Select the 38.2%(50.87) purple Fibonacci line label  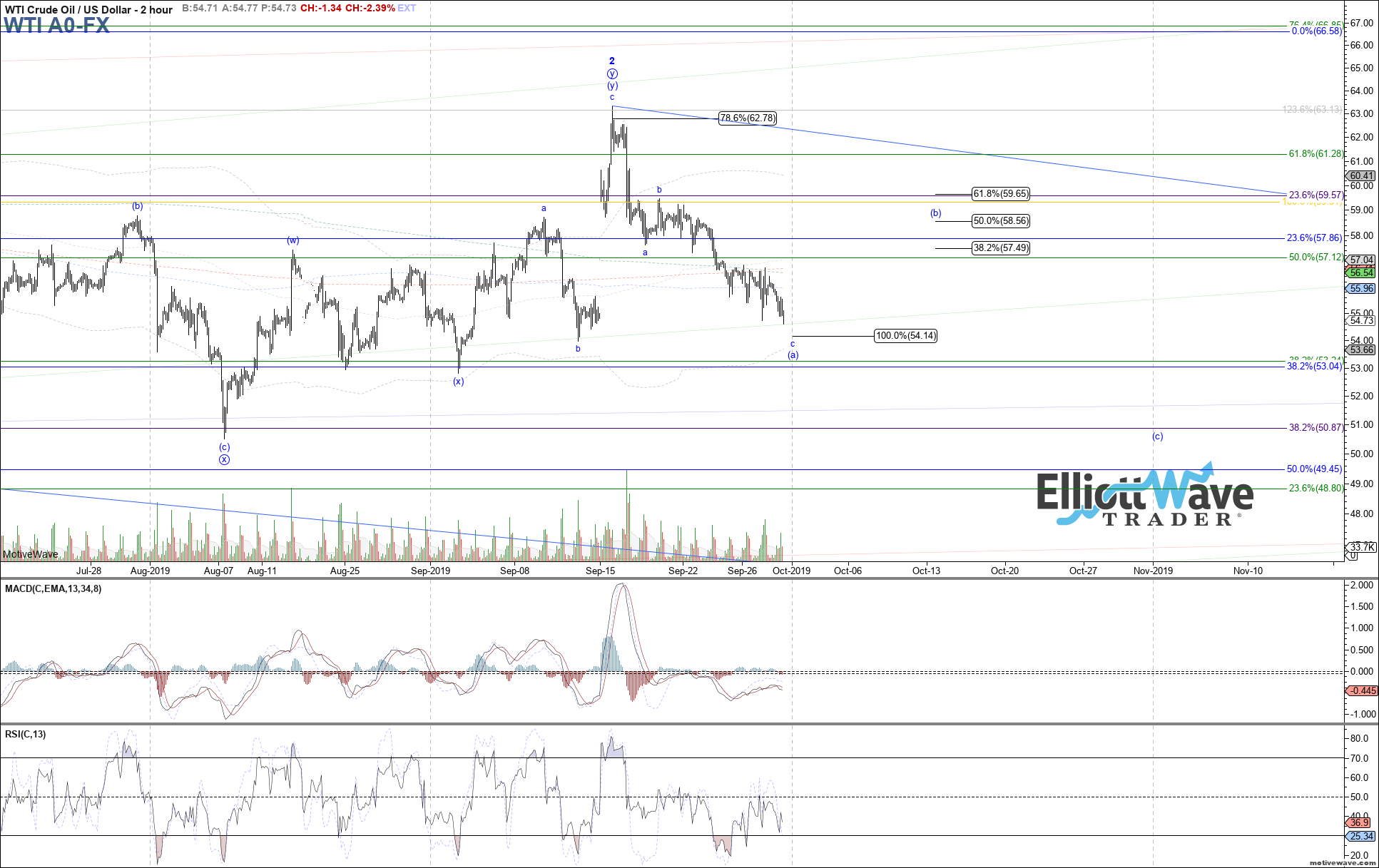click(x=1316, y=428)
